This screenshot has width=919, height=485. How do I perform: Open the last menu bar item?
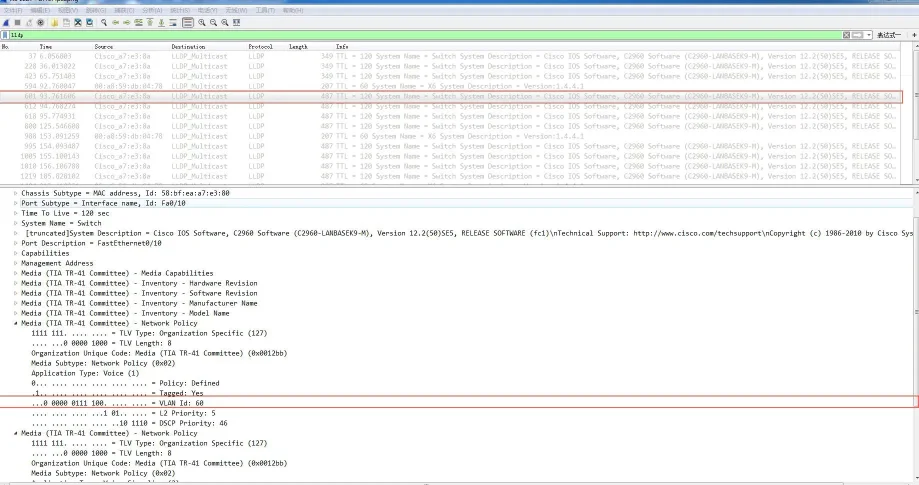click(x=292, y=10)
